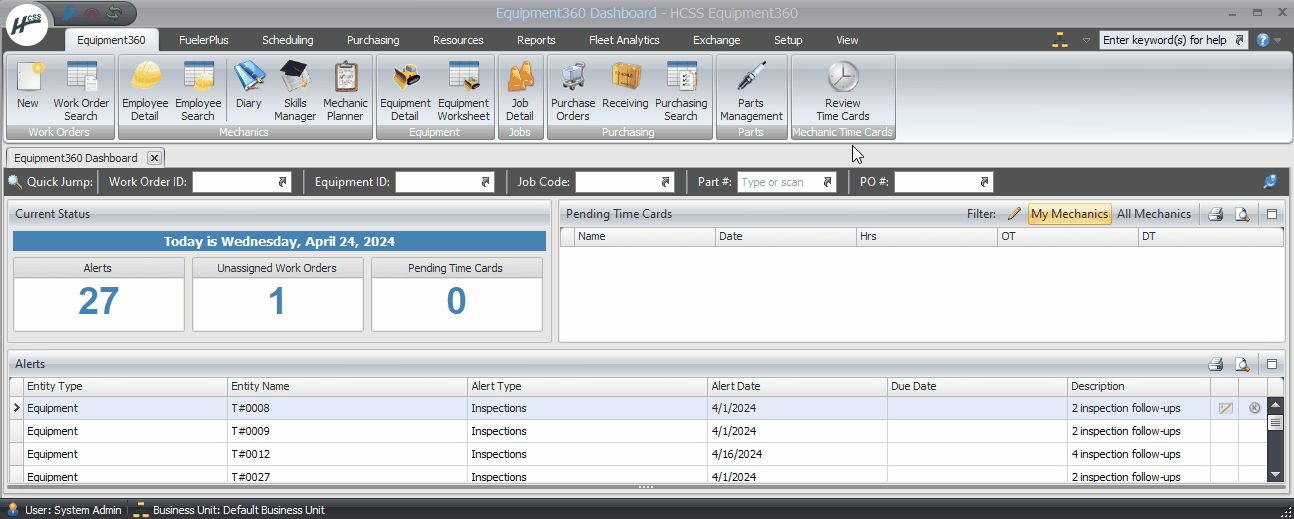The height and width of the screenshot is (519, 1294).
Task: Expand the Job Code lookup arrow
Action: coord(665,183)
